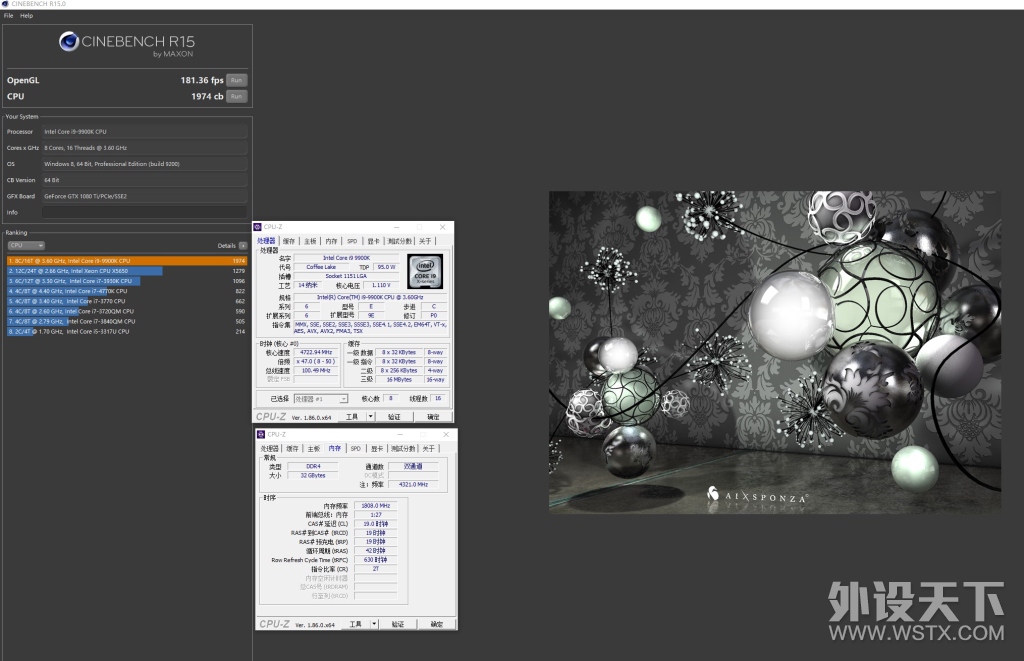Click the AIXSPONZA rendered scene image
Image resolution: width=1024 pixels, height=661 pixels.
pyautogui.click(x=775, y=352)
